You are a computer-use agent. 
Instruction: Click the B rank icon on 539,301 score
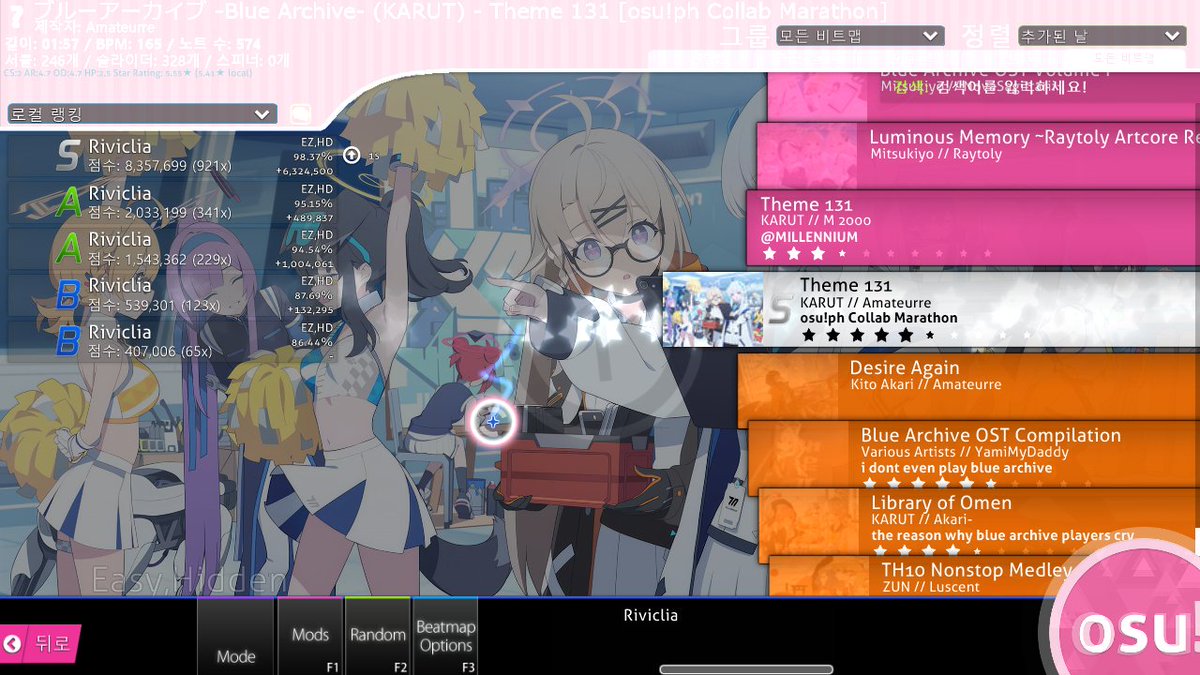click(x=68, y=295)
